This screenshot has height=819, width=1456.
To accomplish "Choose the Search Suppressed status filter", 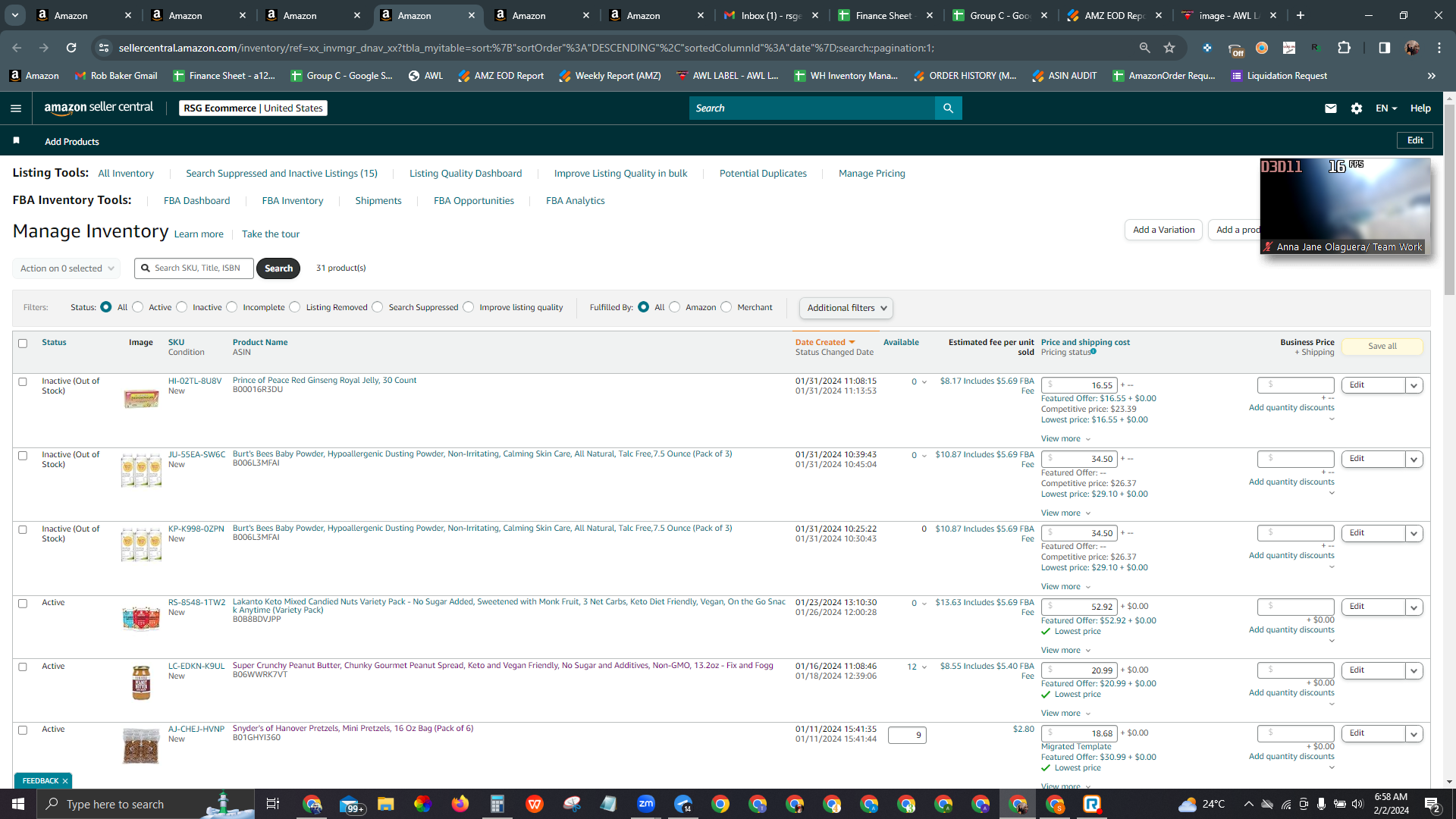I will tap(378, 307).
